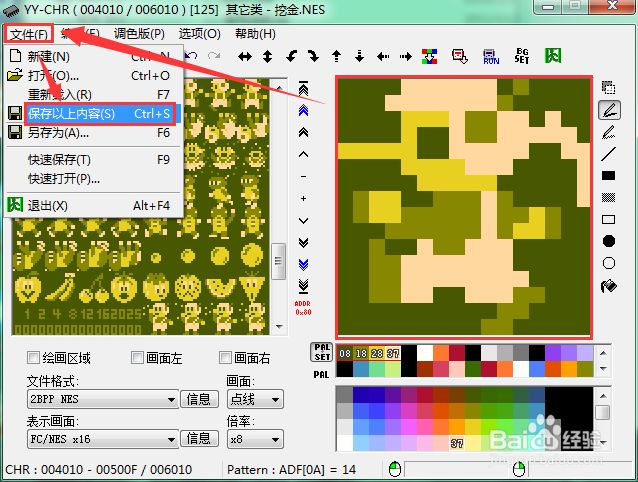Viewport: 638px width, 482px height.
Task: Open the 调色版(P) menu
Action: [139, 34]
